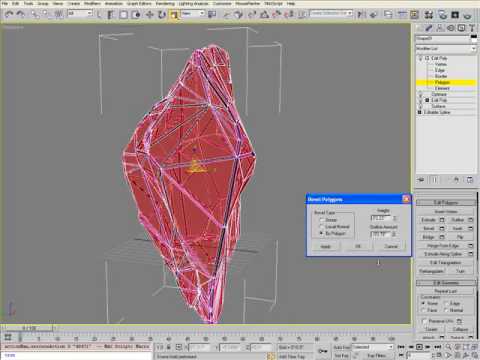Open Extrude settings box next to Extrude
Image resolution: width=480 pixels, height=360 pixels.
[442, 220]
